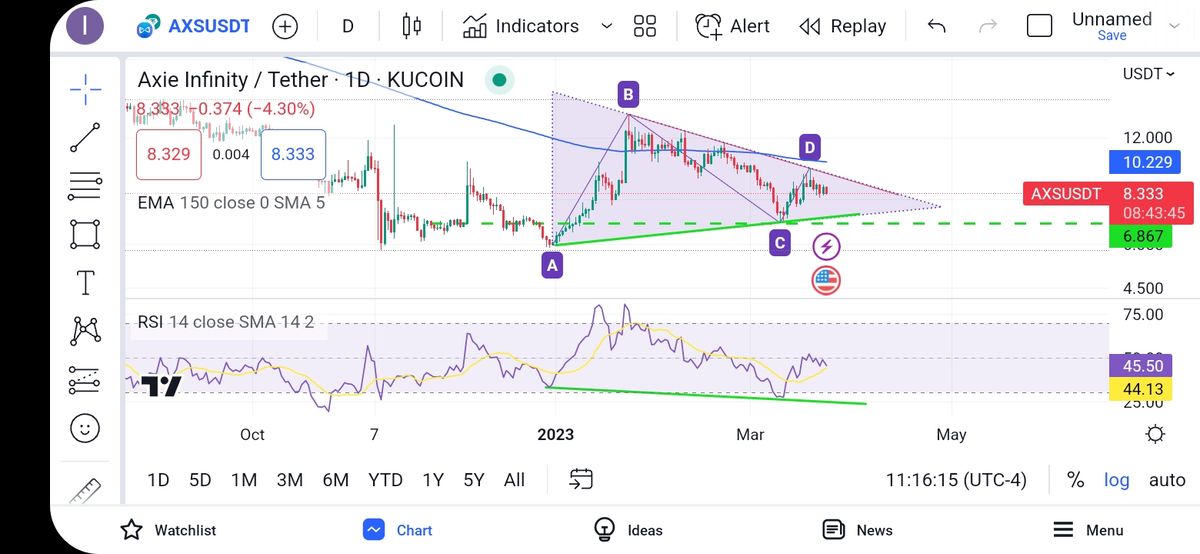Image resolution: width=1200 pixels, height=554 pixels.
Task: Open the USDT currency dropdown
Action: [x=1148, y=73]
